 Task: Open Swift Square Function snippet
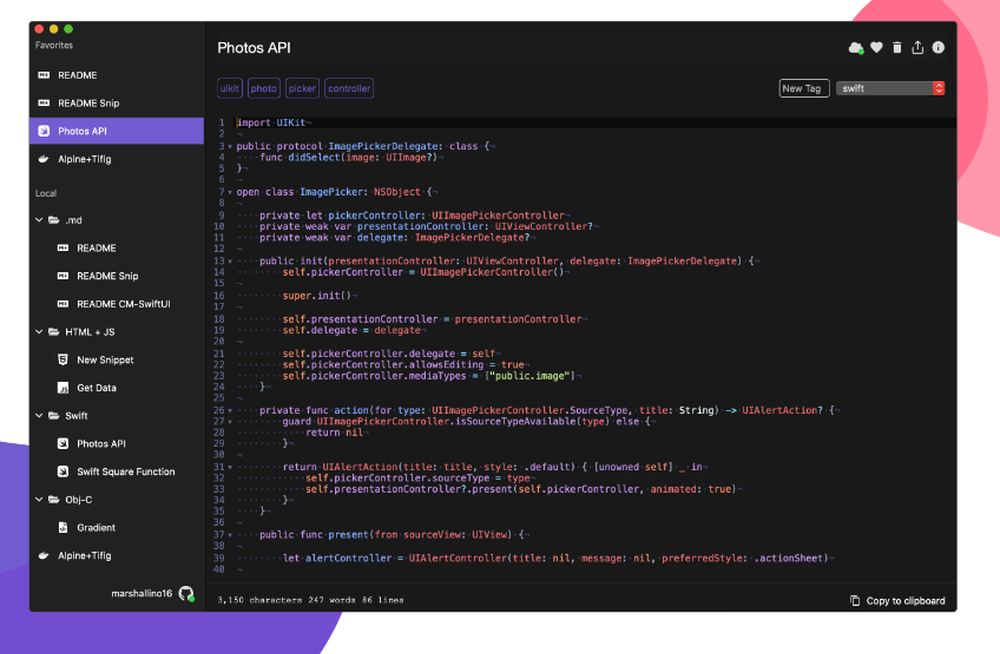click(117, 472)
